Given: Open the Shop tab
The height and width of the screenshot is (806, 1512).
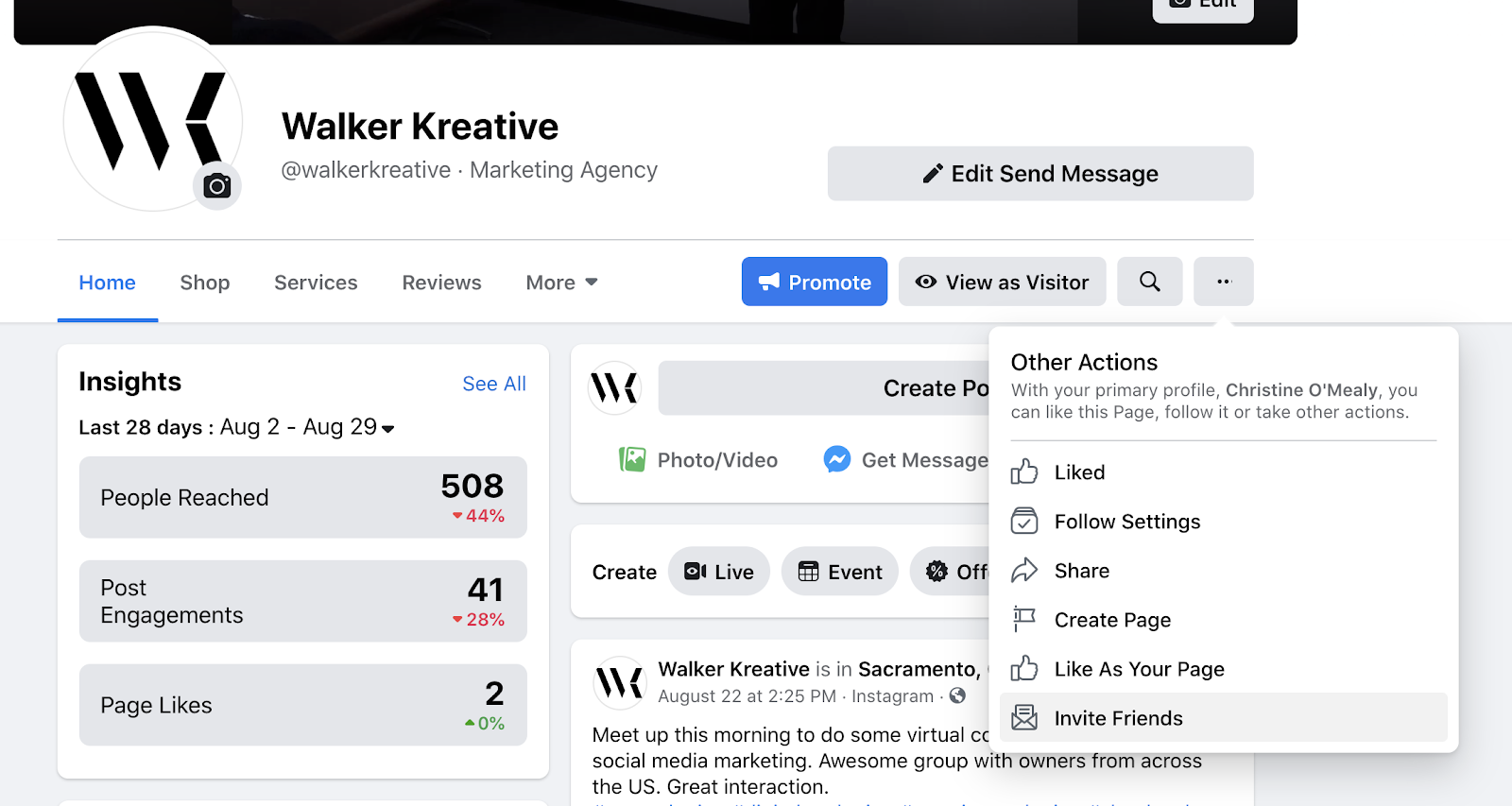Looking at the screenshot, I should click(x=205, y=283).
